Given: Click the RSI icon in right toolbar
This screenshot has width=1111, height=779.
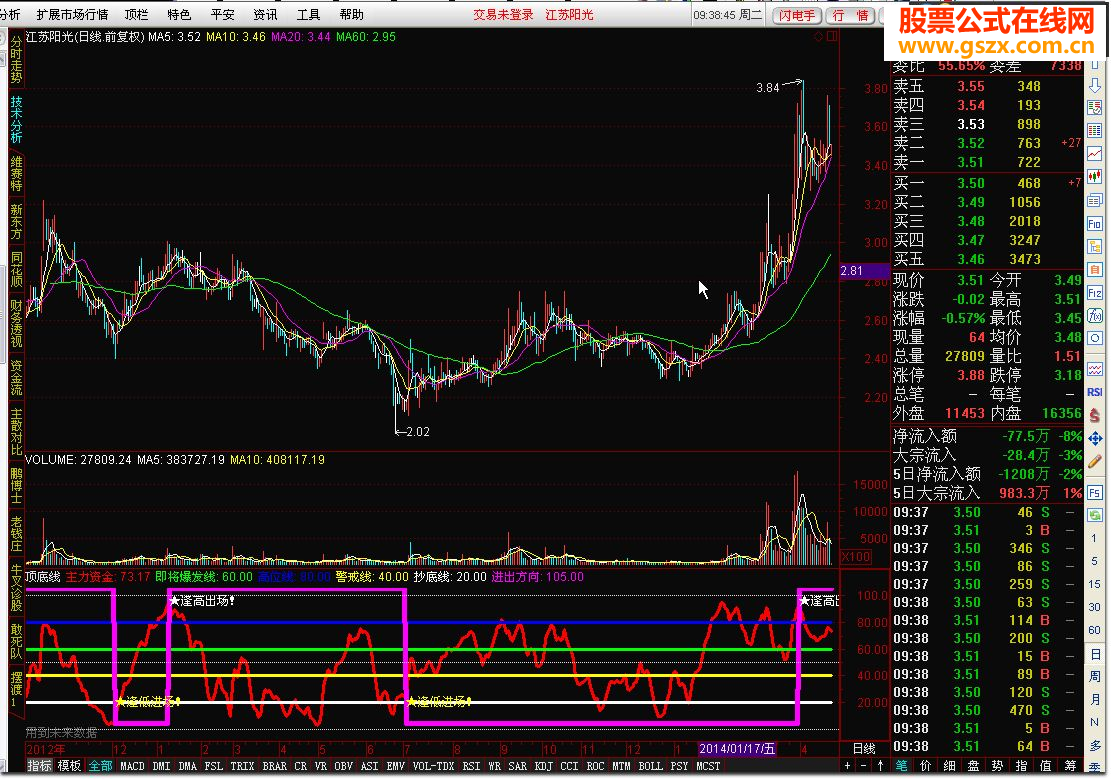Looking at the screenshot, I should (1095, 392).
